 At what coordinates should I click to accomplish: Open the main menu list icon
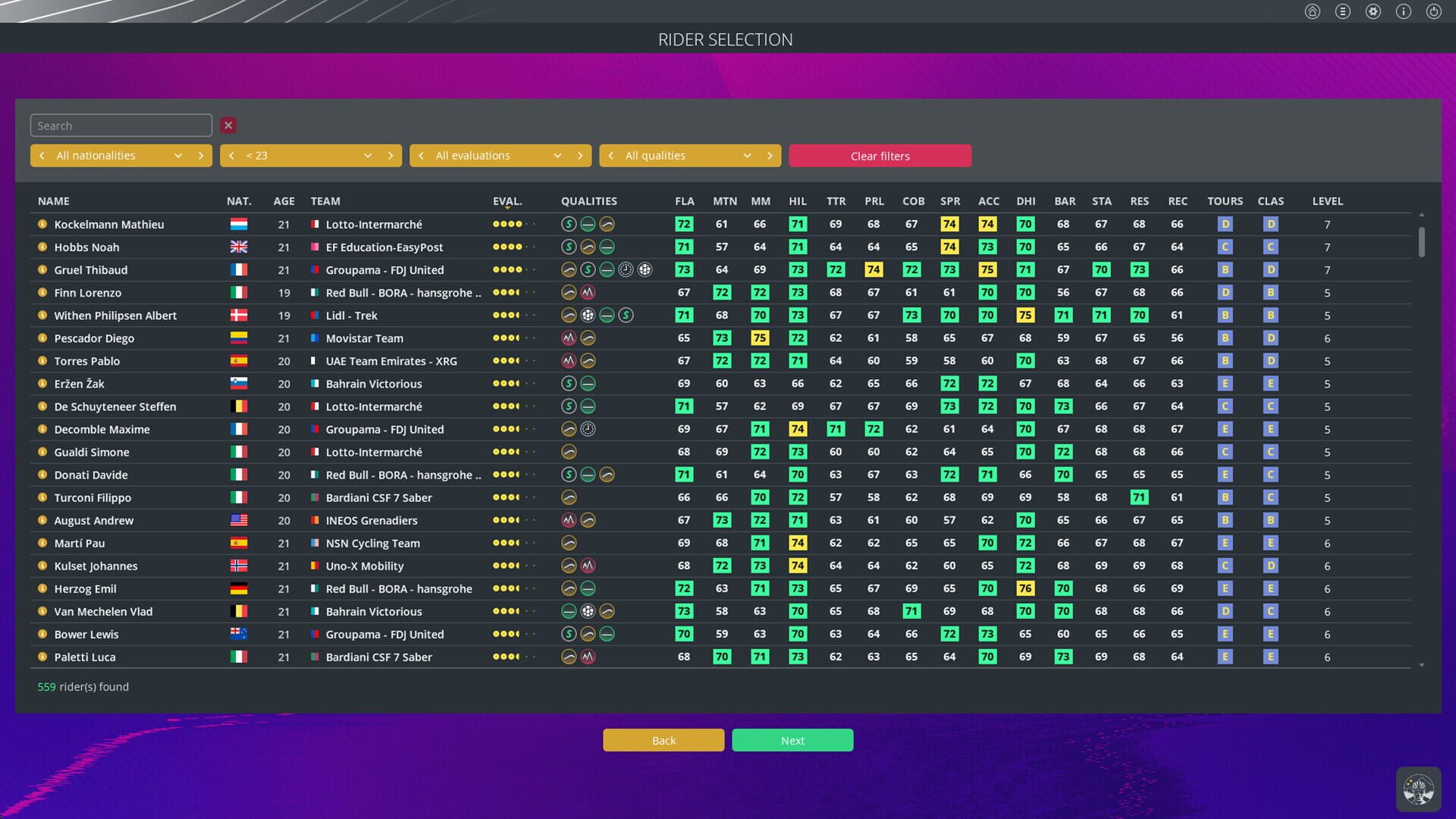tap(1342, 11)
